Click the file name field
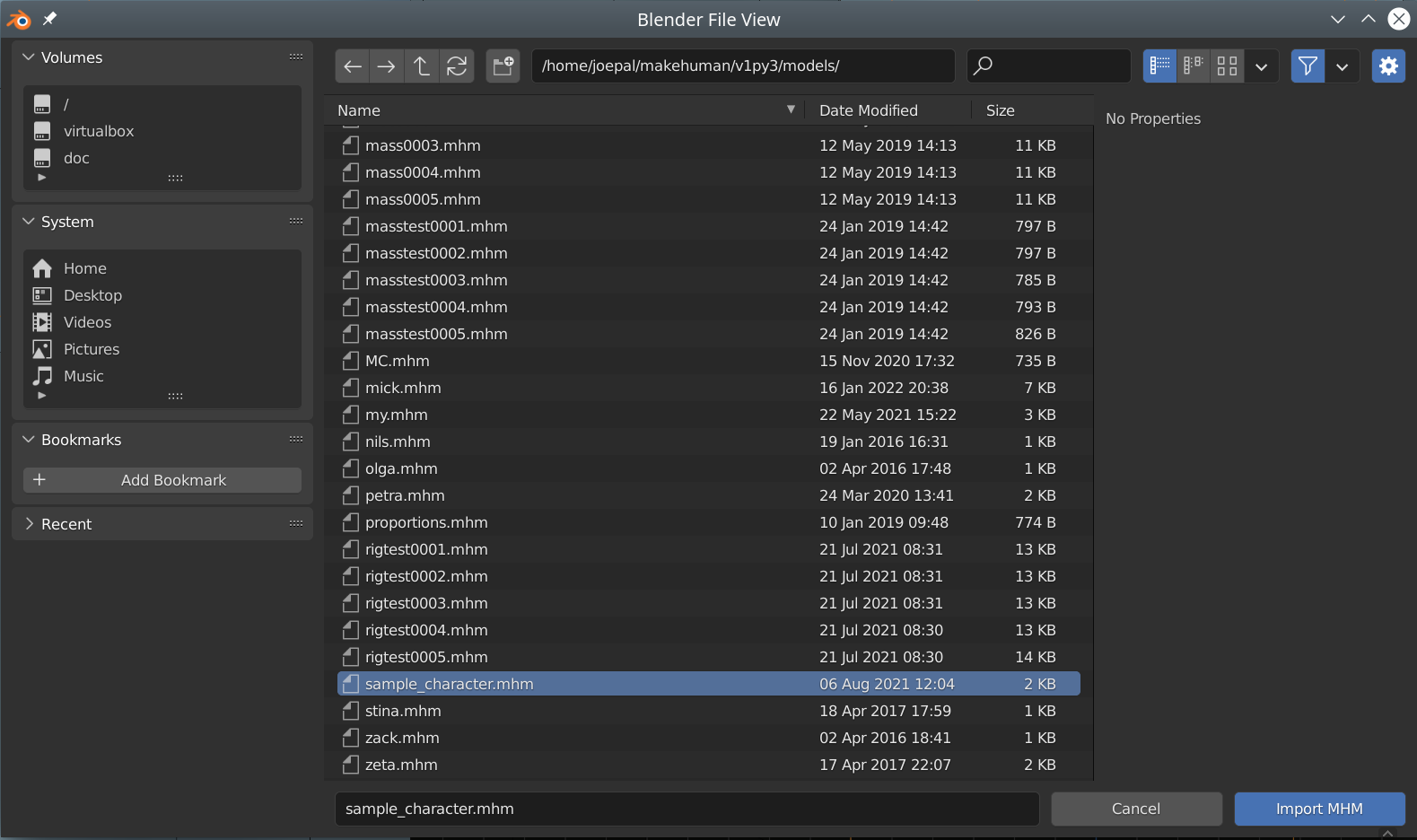 (687, 809)
